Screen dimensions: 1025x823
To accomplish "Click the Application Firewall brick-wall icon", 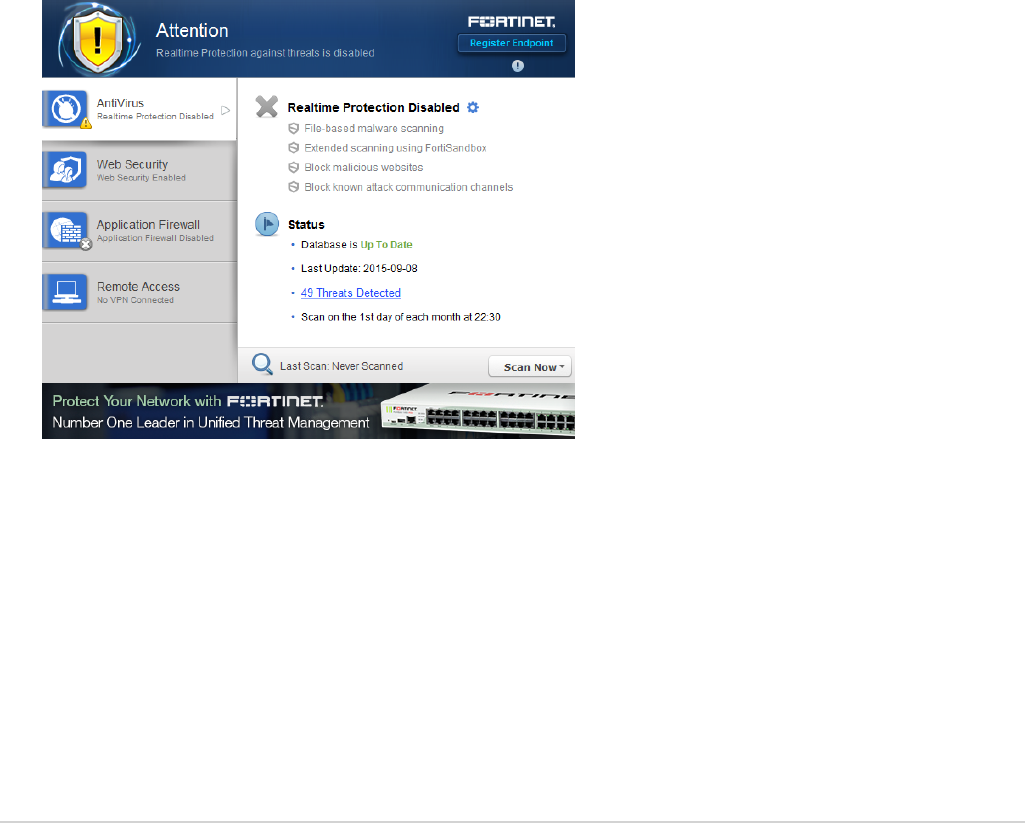I will (65, 231).
